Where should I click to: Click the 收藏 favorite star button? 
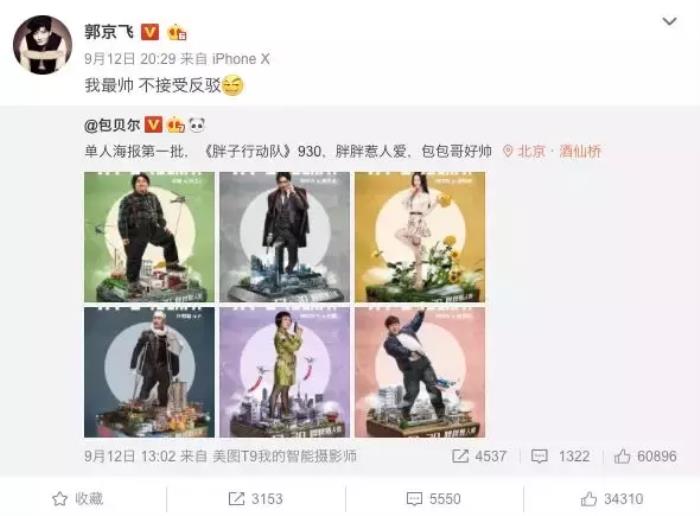[x=77, y=499]
